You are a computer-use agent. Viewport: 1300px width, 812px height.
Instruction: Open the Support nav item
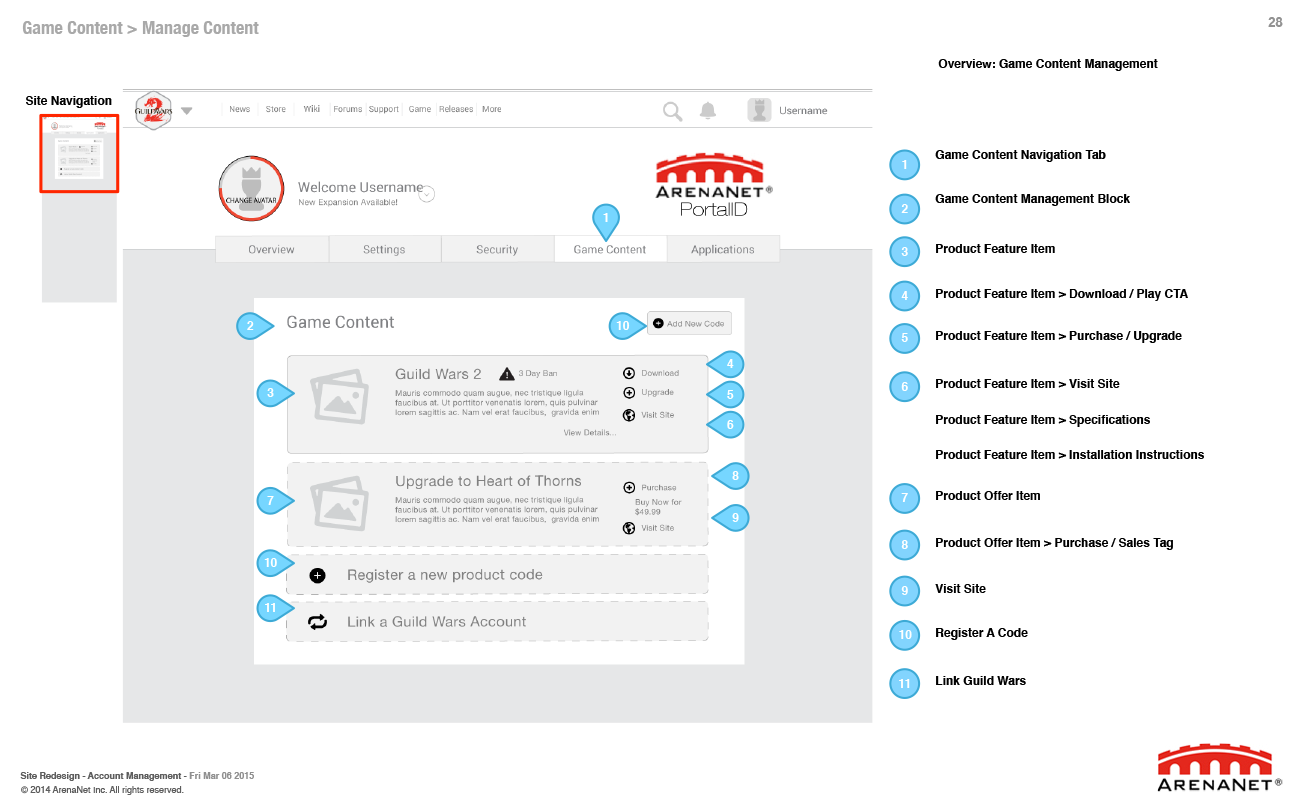[x=384, y=109]
